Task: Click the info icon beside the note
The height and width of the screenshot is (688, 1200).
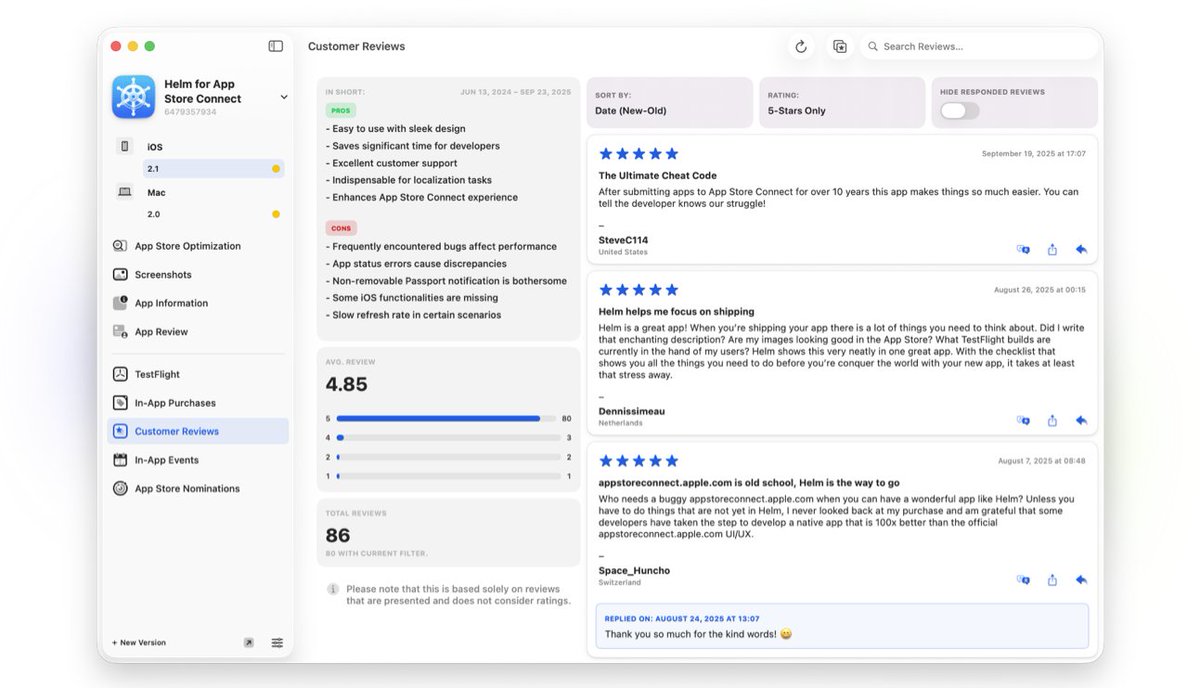Action: pos(333,589)
